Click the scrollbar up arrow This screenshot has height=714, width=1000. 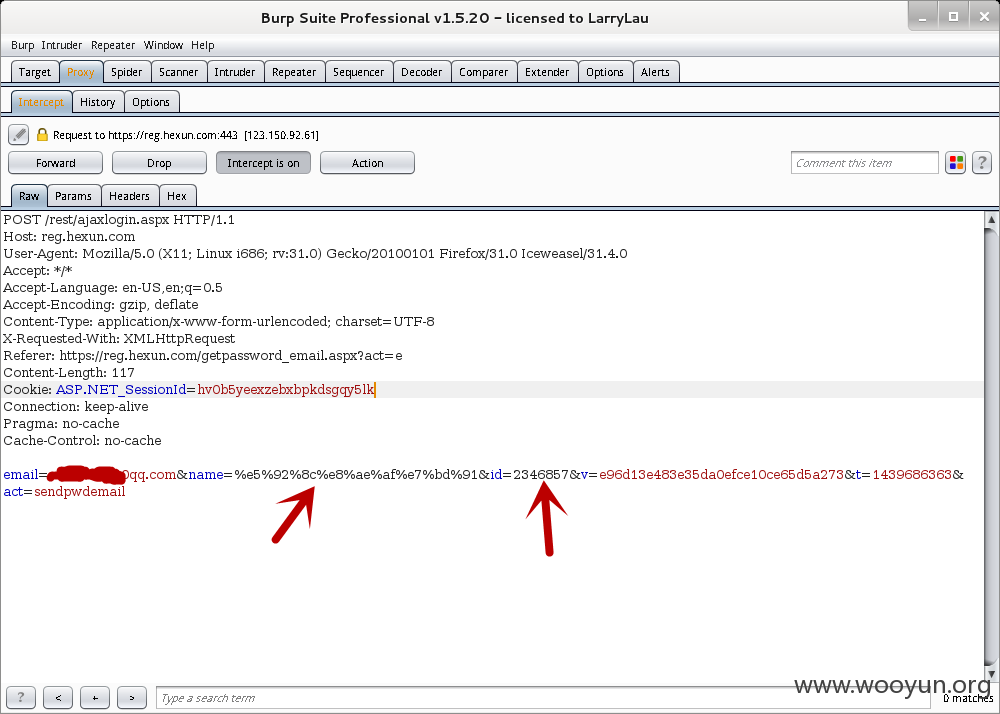click(991, 220)
